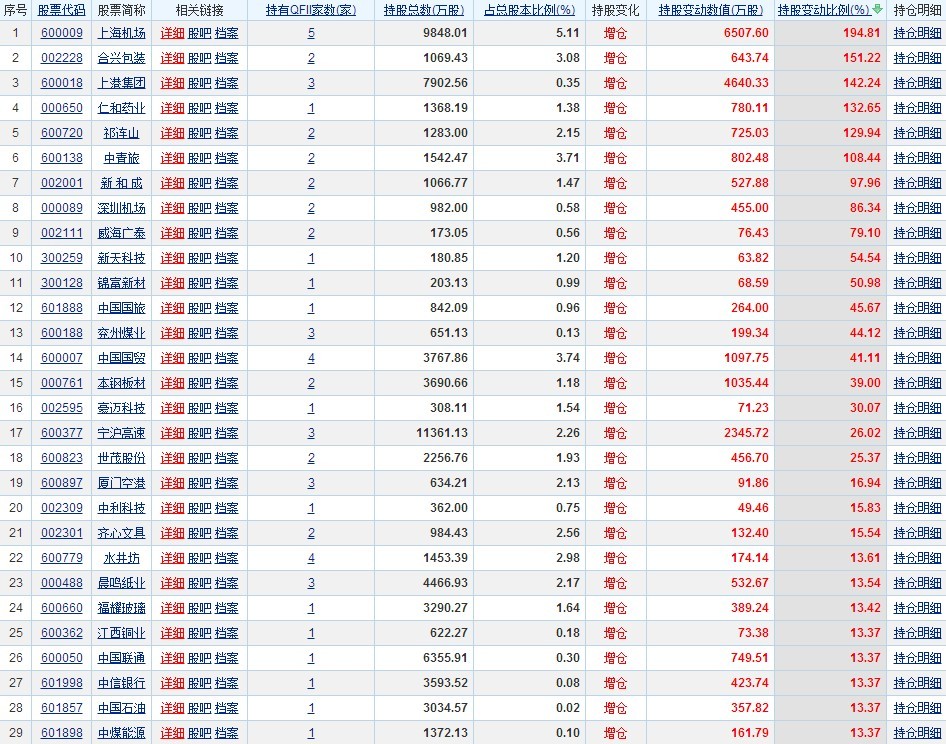Open 股吧 link for 上港集团
The width and height of the screenshot is (946, 744).
point(200,83)
